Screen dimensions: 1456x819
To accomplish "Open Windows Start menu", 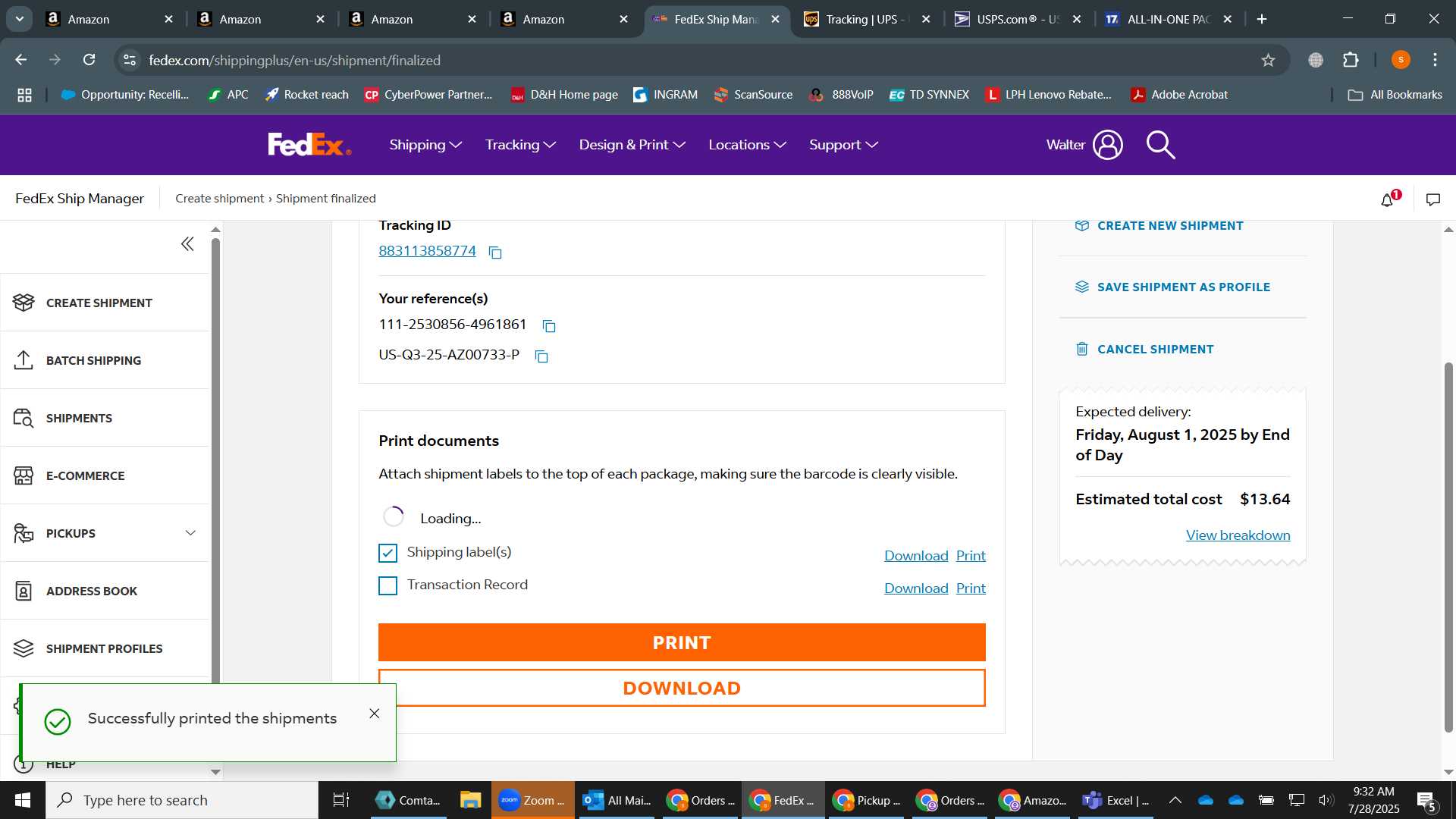I will pos(22,800).
